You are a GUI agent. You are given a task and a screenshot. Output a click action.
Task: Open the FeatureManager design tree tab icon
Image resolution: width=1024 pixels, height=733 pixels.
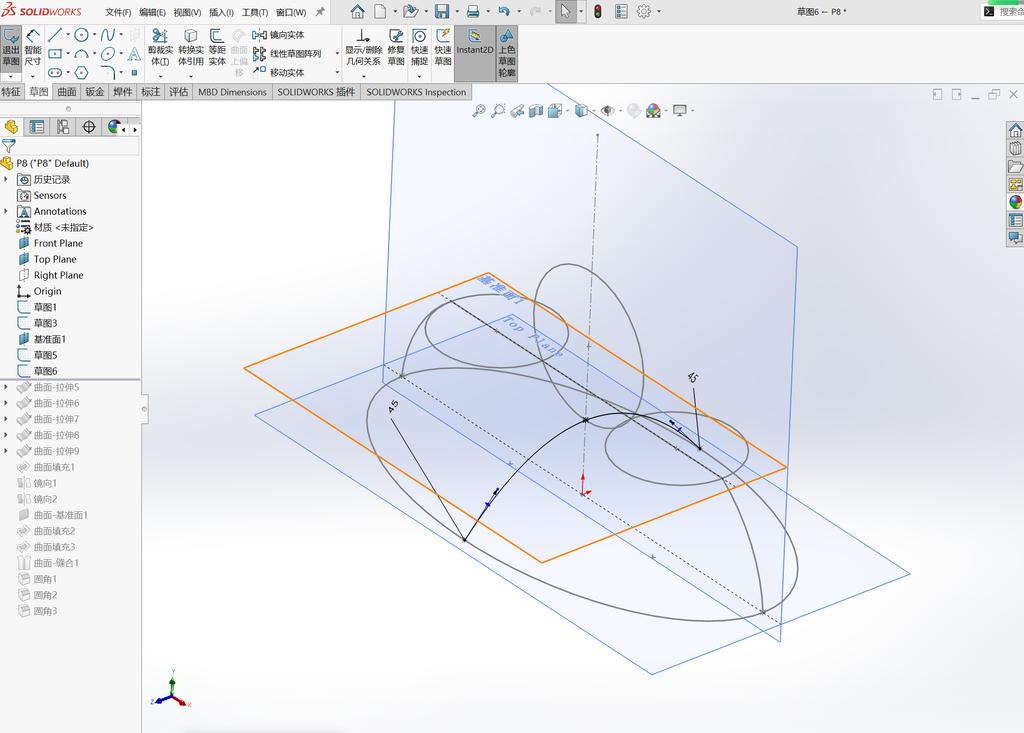pos(11,127)
